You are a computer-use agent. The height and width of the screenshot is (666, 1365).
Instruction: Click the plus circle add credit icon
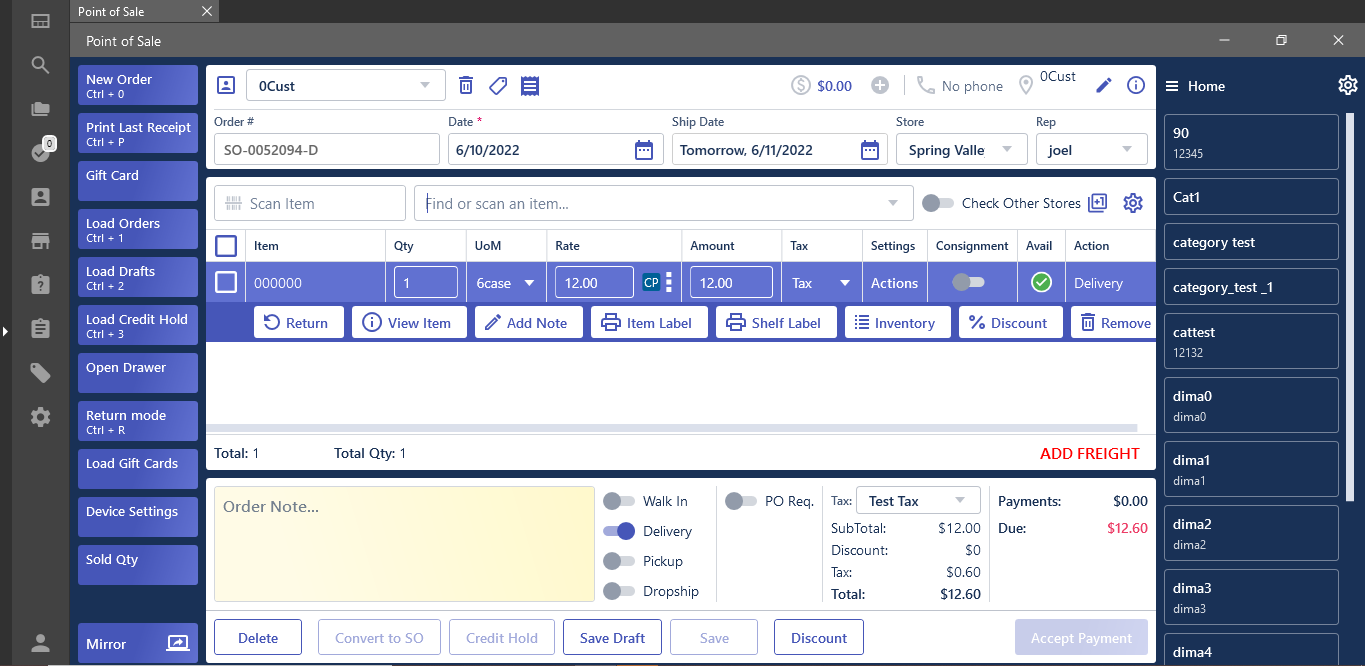(880, 85)
